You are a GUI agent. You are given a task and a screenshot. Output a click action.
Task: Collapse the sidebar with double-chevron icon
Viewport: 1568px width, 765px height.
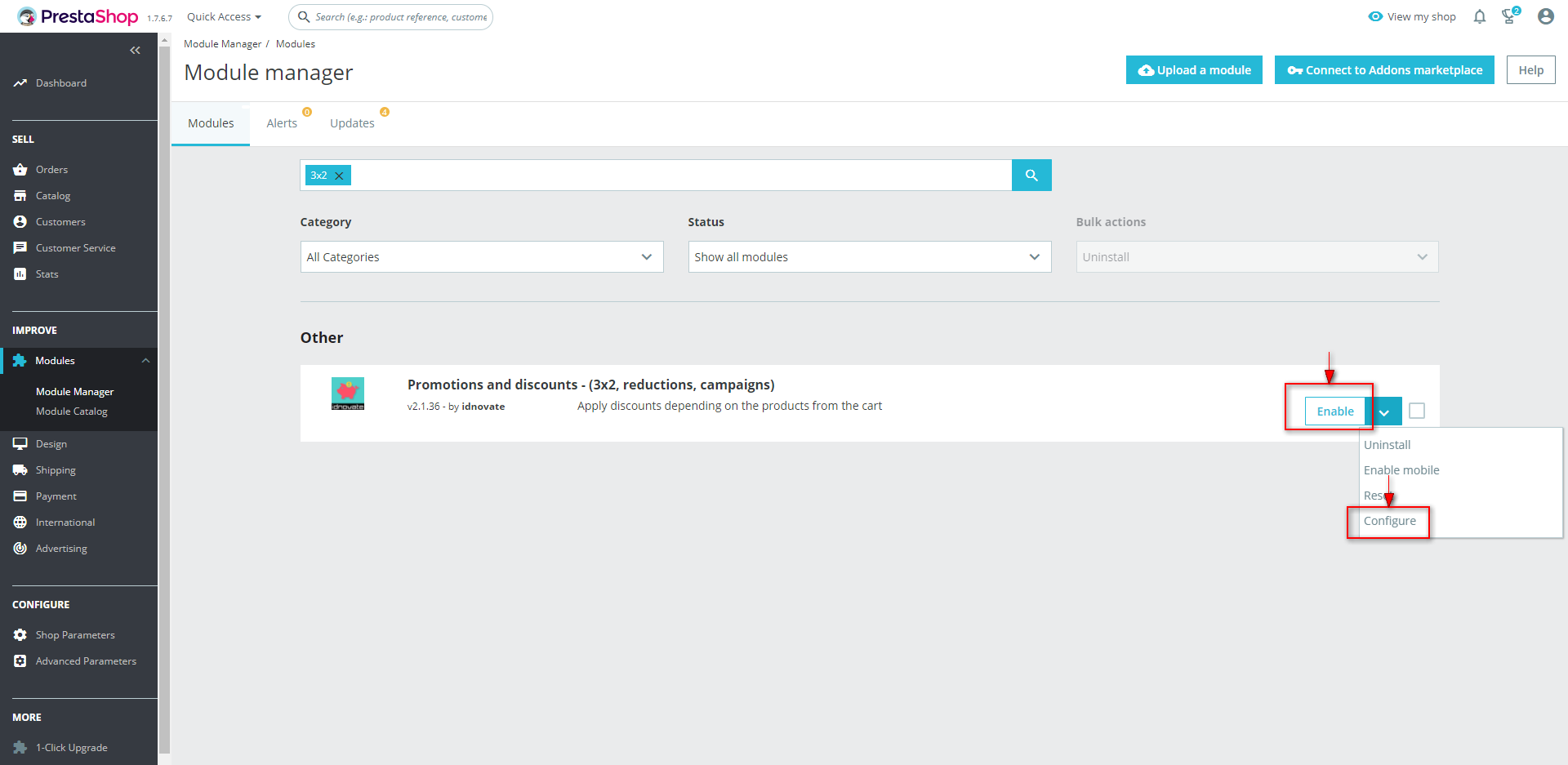[x=135, y=51]
